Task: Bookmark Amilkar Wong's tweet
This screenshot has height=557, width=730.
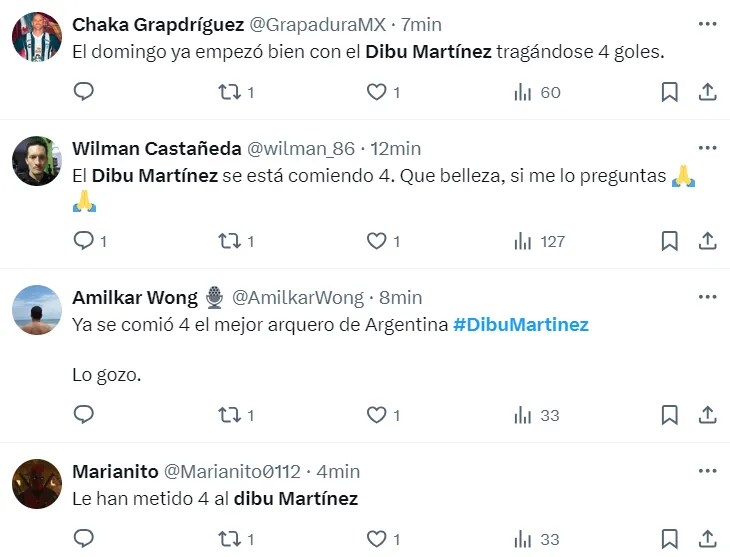Action: click(670, 415)
